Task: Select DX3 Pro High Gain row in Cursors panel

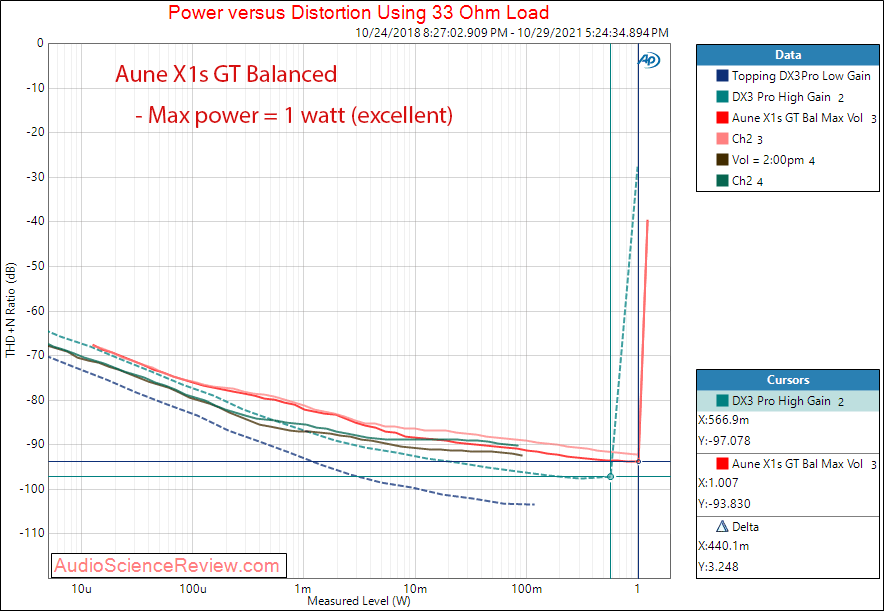Action: click(x=788, y=401)
